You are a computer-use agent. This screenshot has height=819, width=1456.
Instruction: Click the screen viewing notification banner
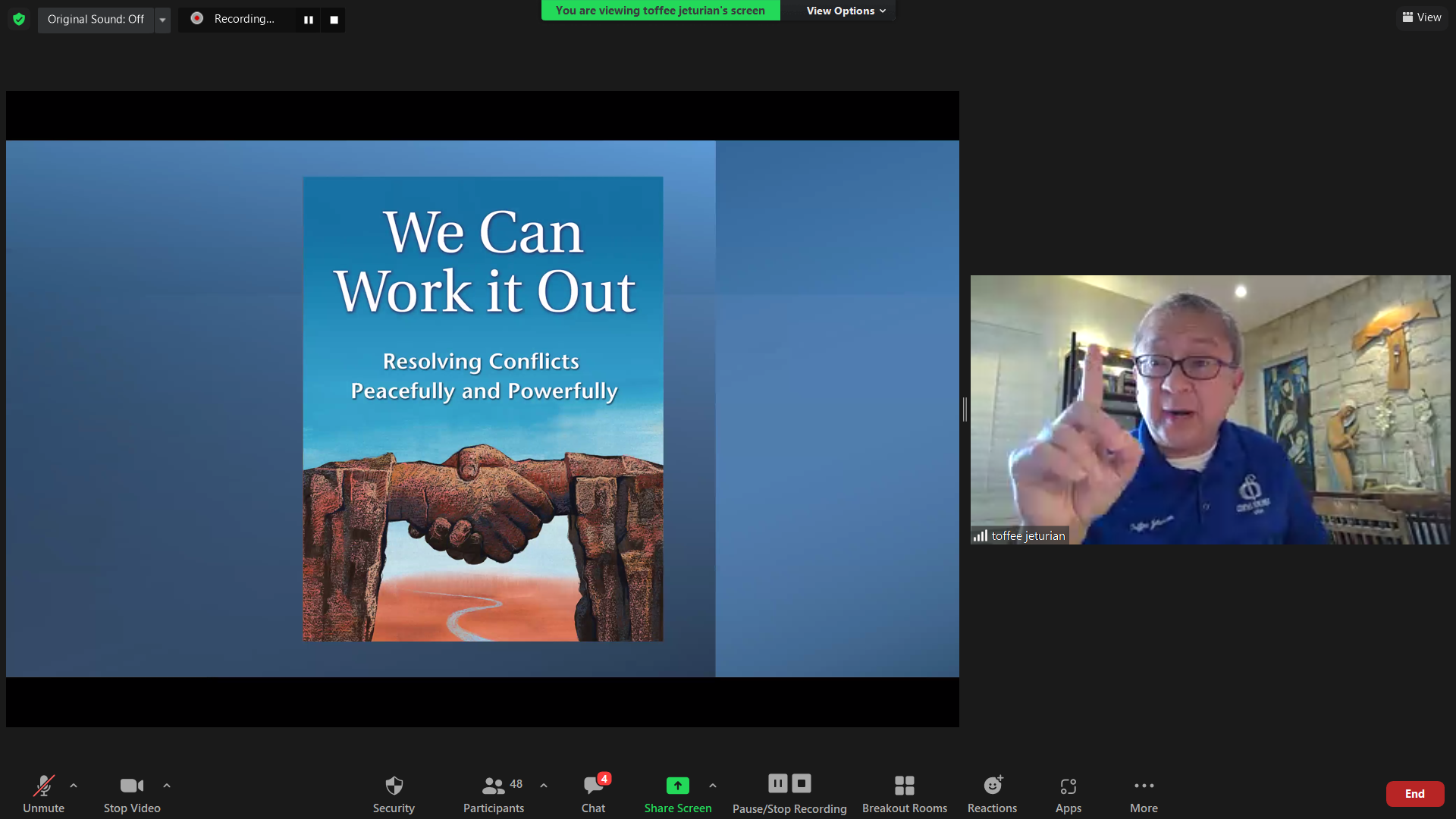point(661,11)
